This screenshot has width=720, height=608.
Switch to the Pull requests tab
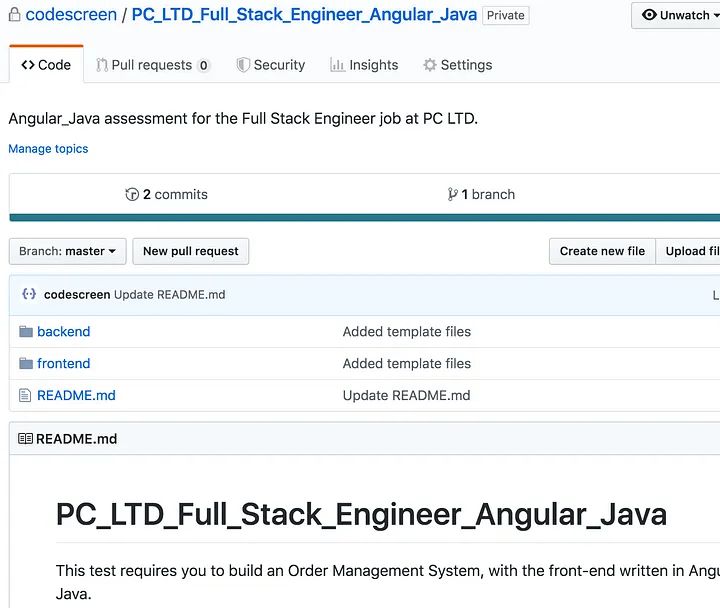point(153,65)
